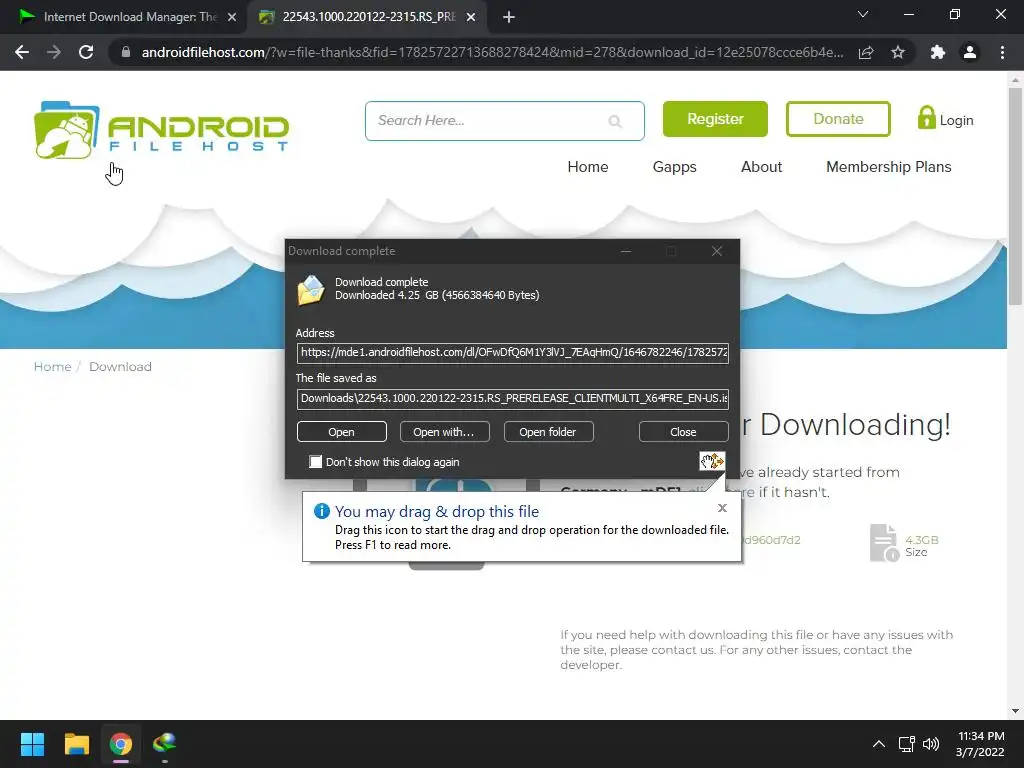Click the Download breadcrumb
This screenshot has height=768, width=1024.
120,366
